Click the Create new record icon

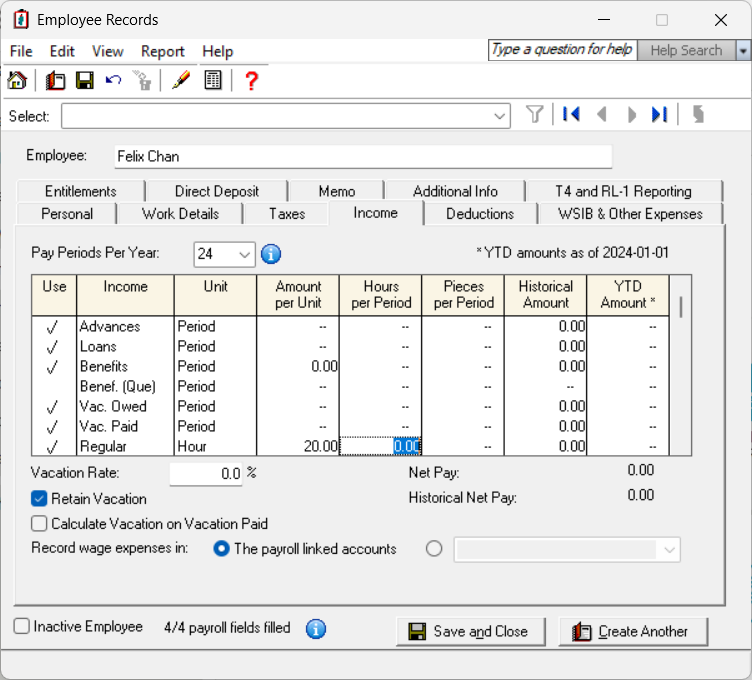pos(55,80)
